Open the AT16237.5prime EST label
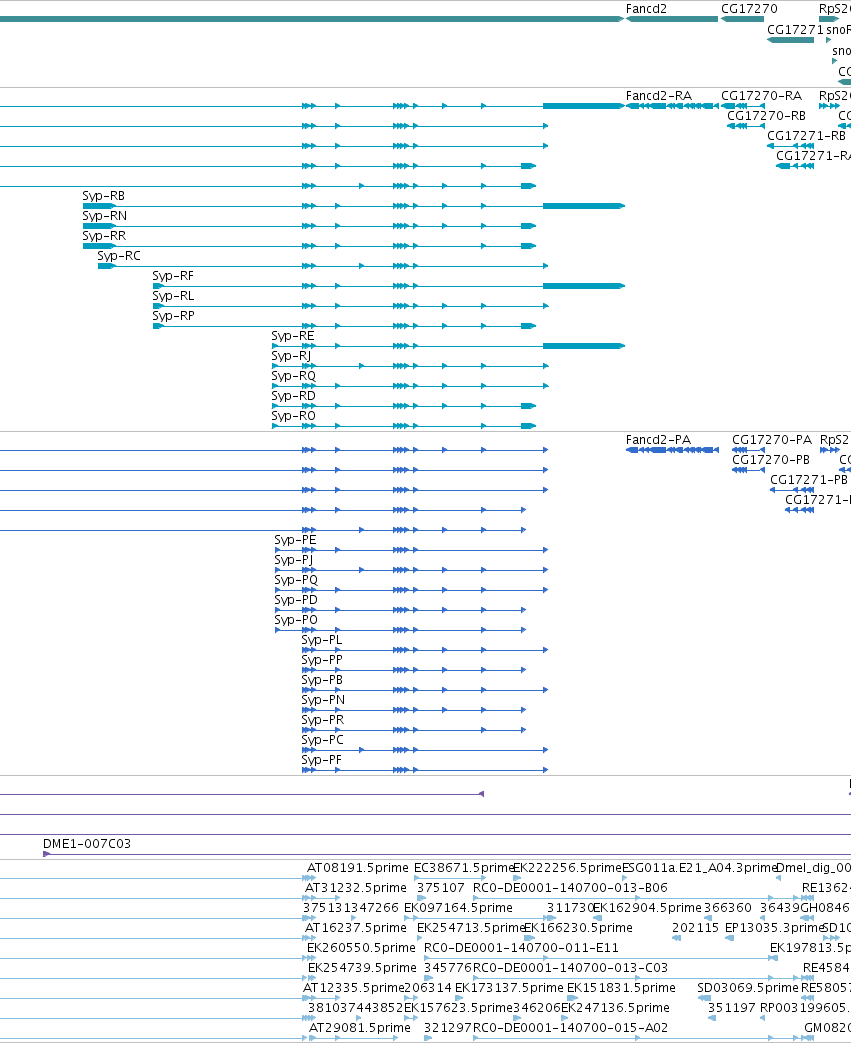The image size is (851, 1043). 355,927
